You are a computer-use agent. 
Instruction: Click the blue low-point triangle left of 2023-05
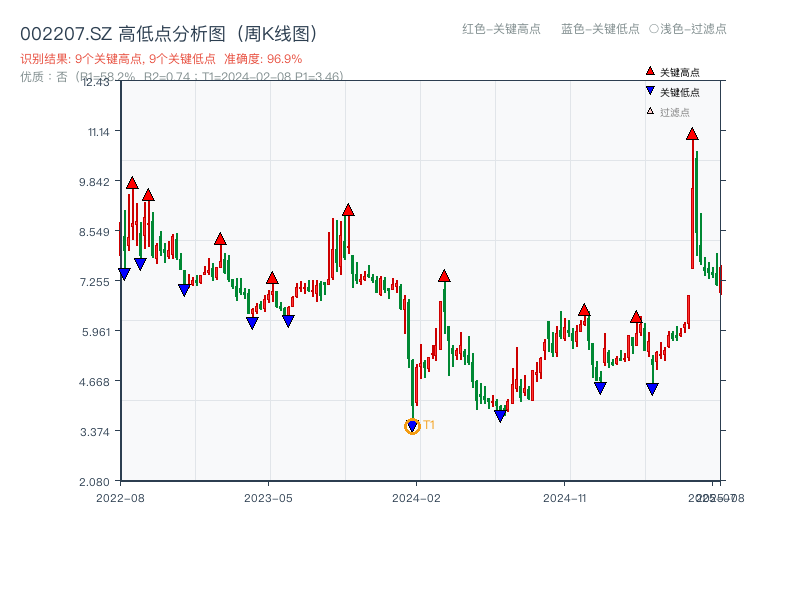click(252, 322)
